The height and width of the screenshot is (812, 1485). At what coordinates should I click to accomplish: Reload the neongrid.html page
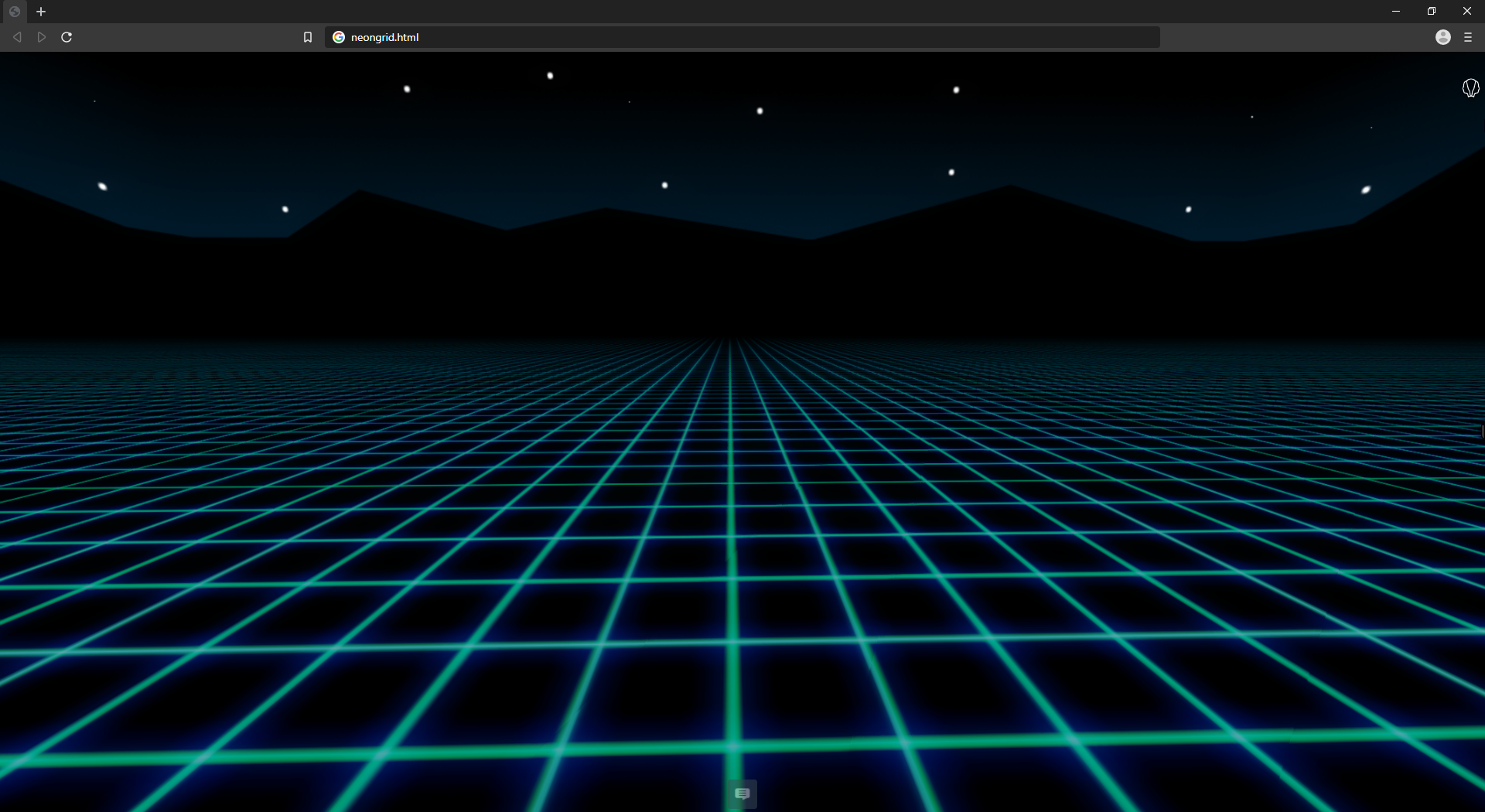coord(67,37)
